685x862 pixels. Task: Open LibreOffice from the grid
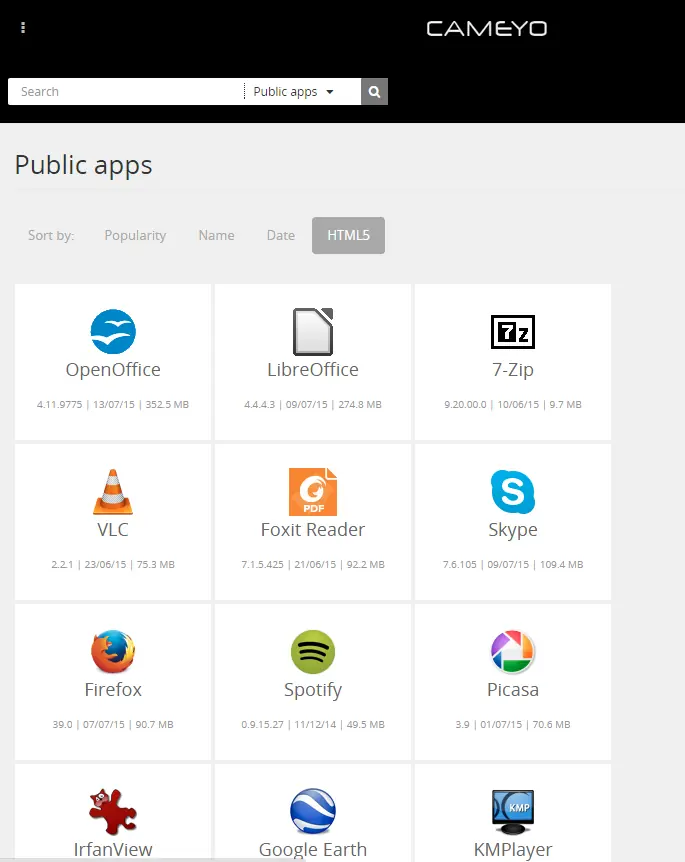coord(313,332)
